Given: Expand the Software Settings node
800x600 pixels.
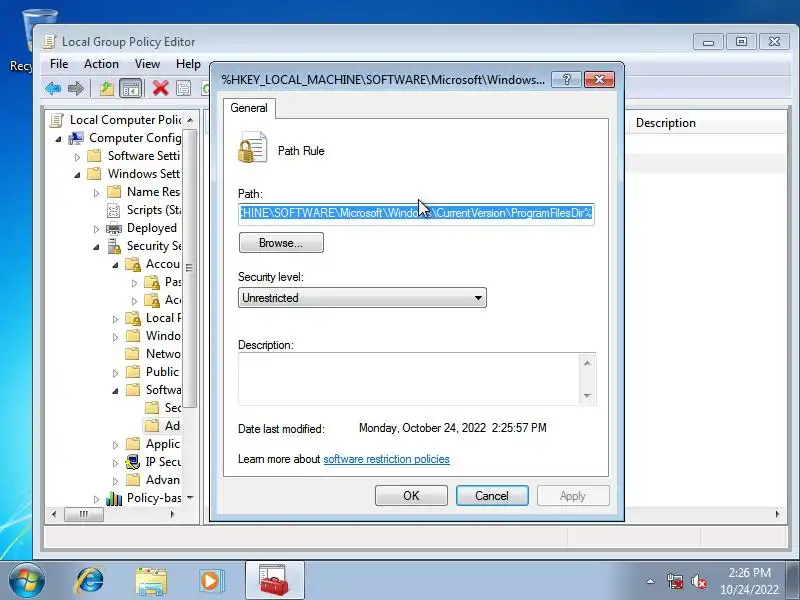Looking at the screenshot, I should point(78,157).
